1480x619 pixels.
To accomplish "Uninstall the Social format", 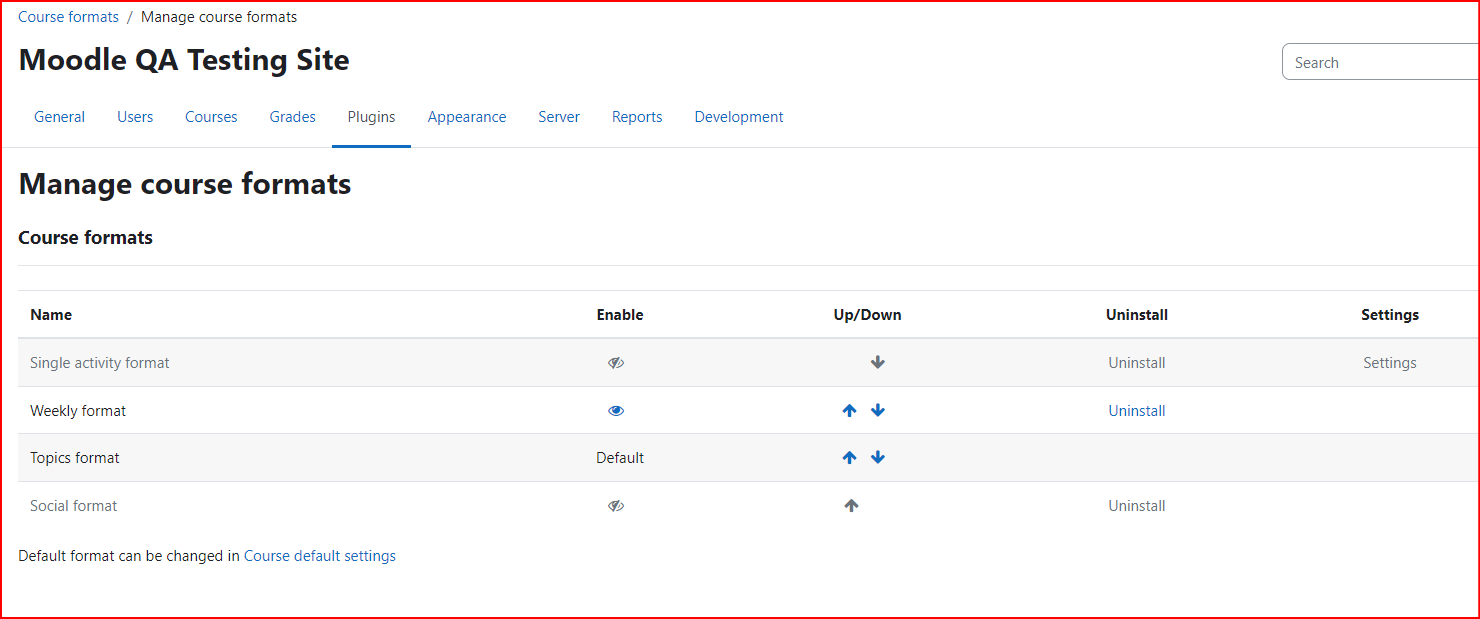I will (x=1137, y=506).
